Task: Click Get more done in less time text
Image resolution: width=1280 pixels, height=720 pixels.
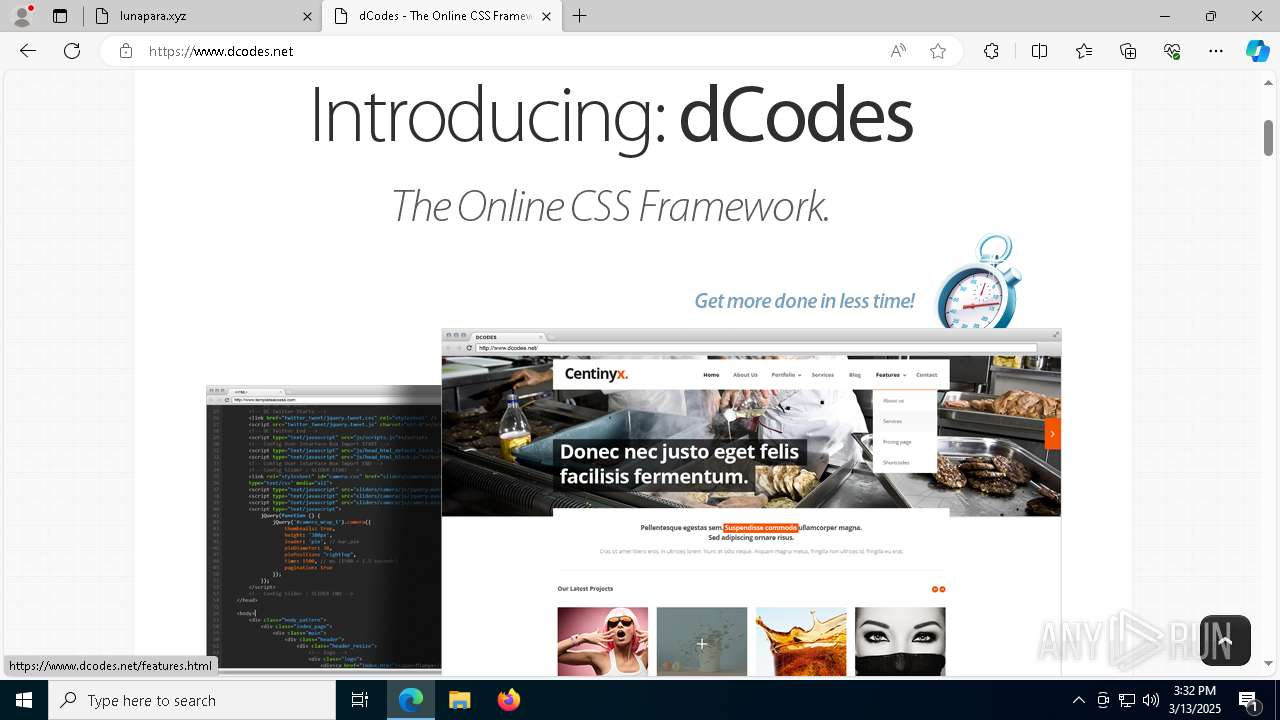Action: 804,301
